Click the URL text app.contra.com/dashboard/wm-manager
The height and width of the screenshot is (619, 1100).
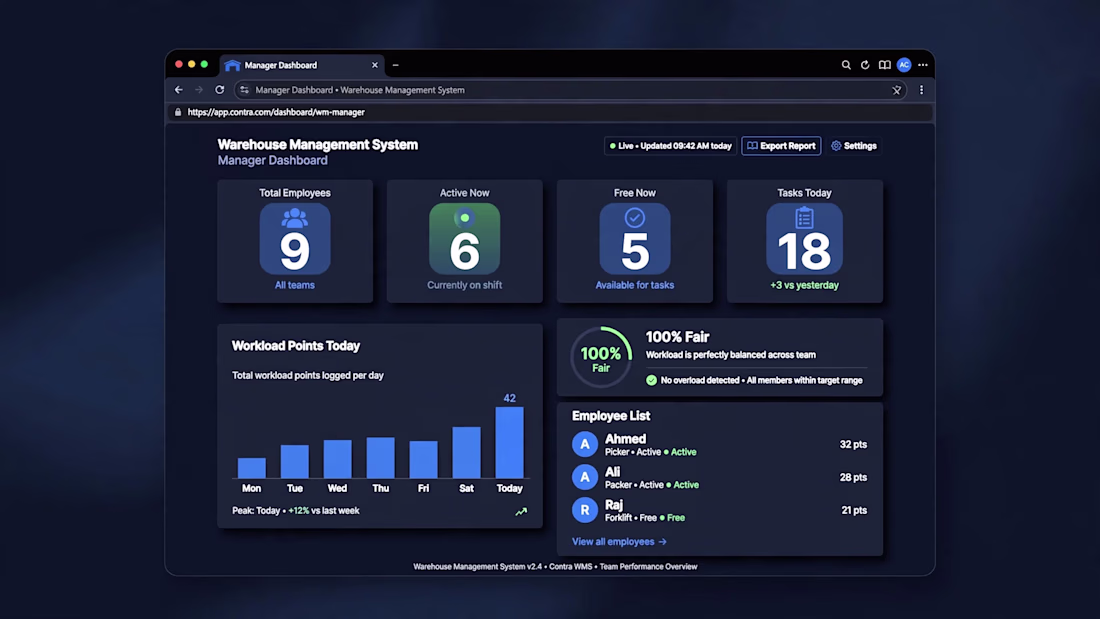pyautogui.click(x=276, y=112)
